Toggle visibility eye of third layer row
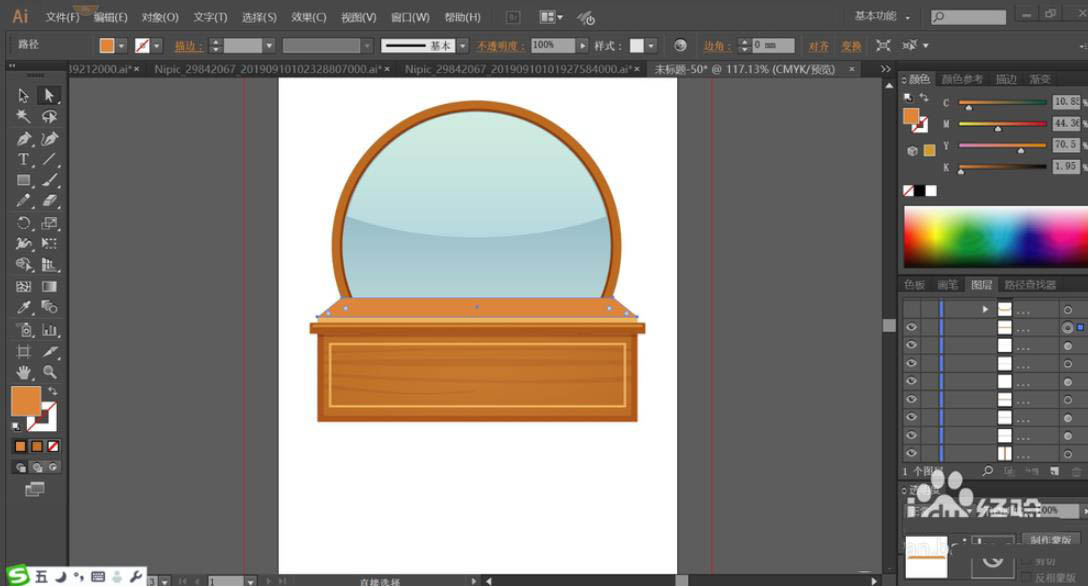The image size is (1088, 586). click(911, 345)
